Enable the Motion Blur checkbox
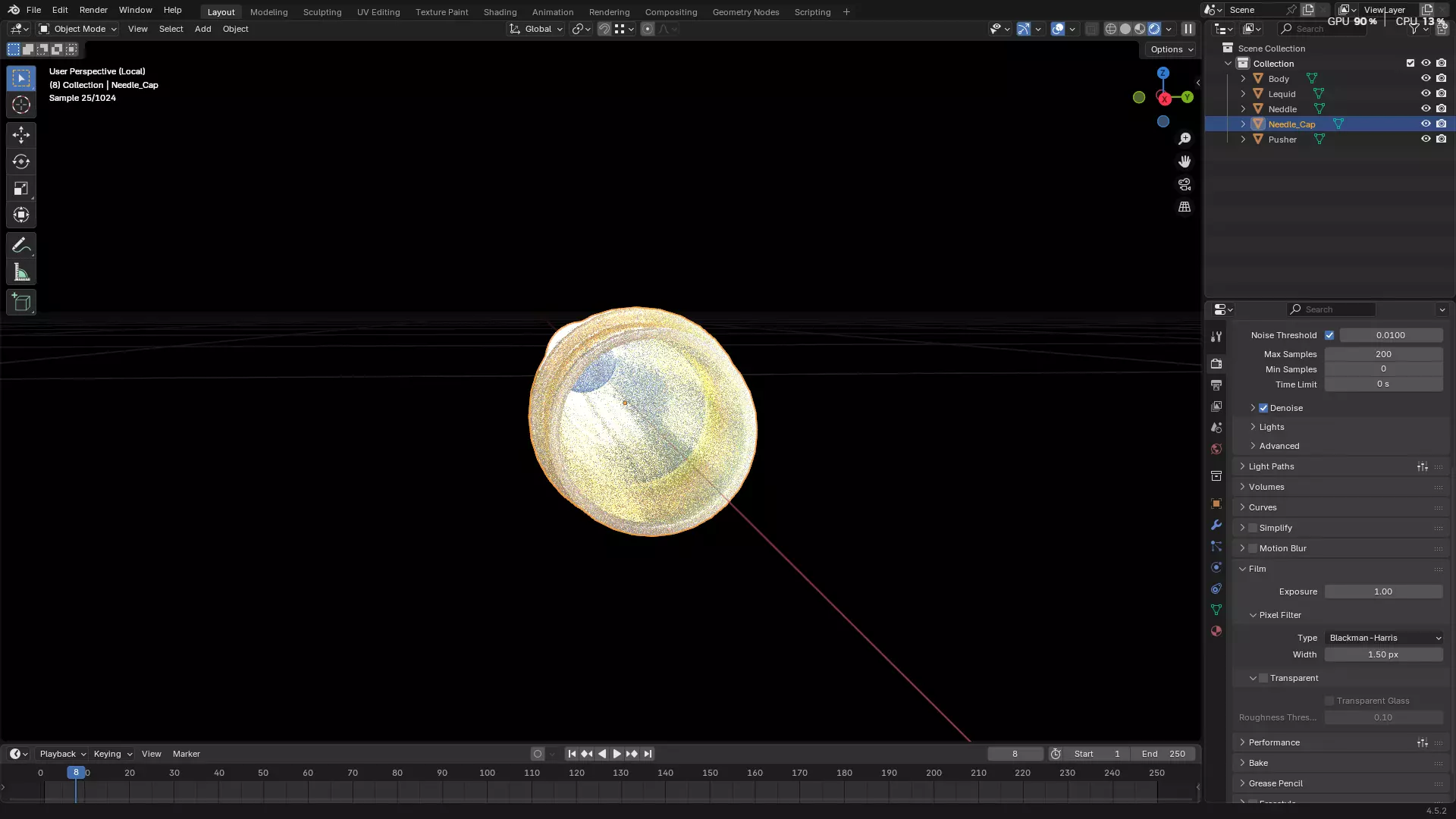This screenshot has width=1456, height=819. [x=1253, y=548]
